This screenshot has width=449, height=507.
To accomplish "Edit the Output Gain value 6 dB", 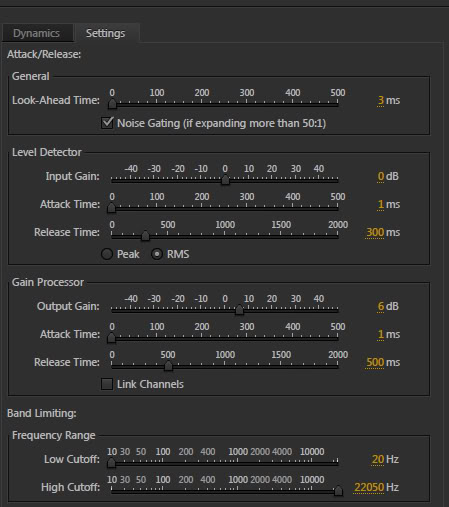I will 381,306.
